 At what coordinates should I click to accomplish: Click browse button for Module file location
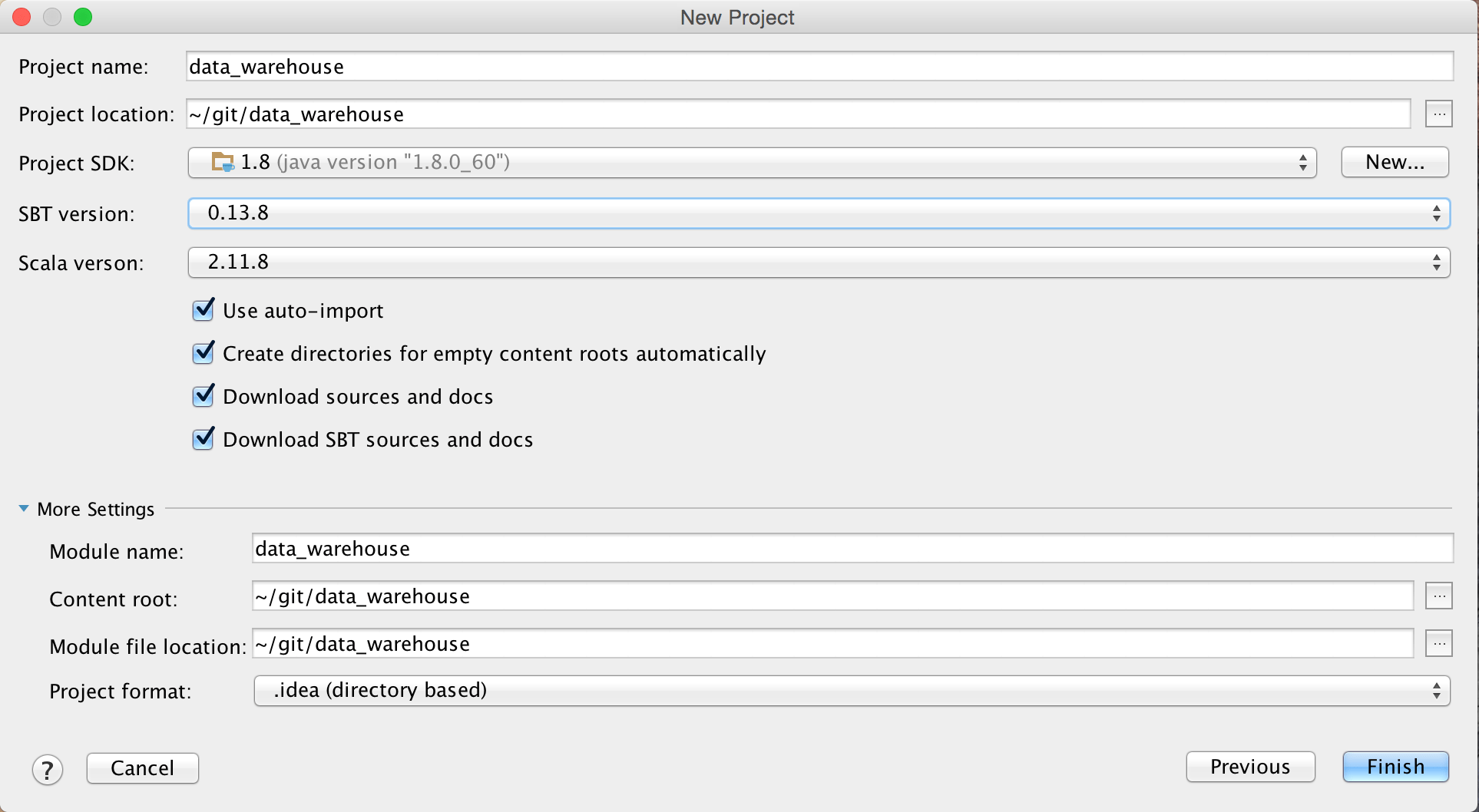coord(1438,643)
